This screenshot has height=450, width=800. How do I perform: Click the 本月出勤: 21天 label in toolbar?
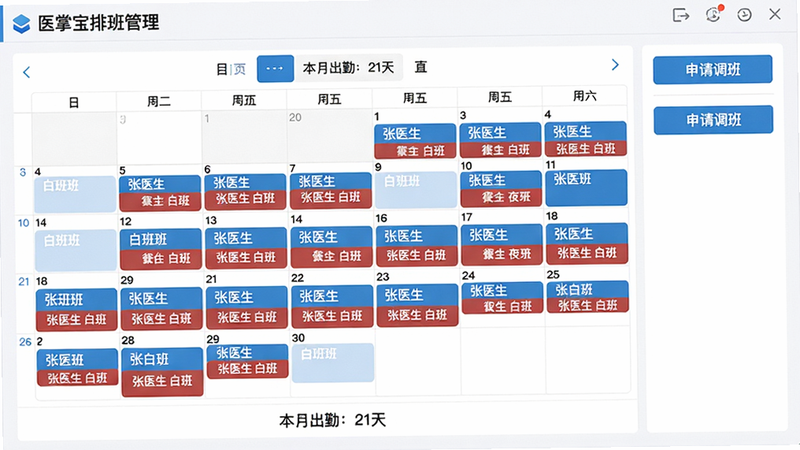pyautogui.click(x=348, y=68)
